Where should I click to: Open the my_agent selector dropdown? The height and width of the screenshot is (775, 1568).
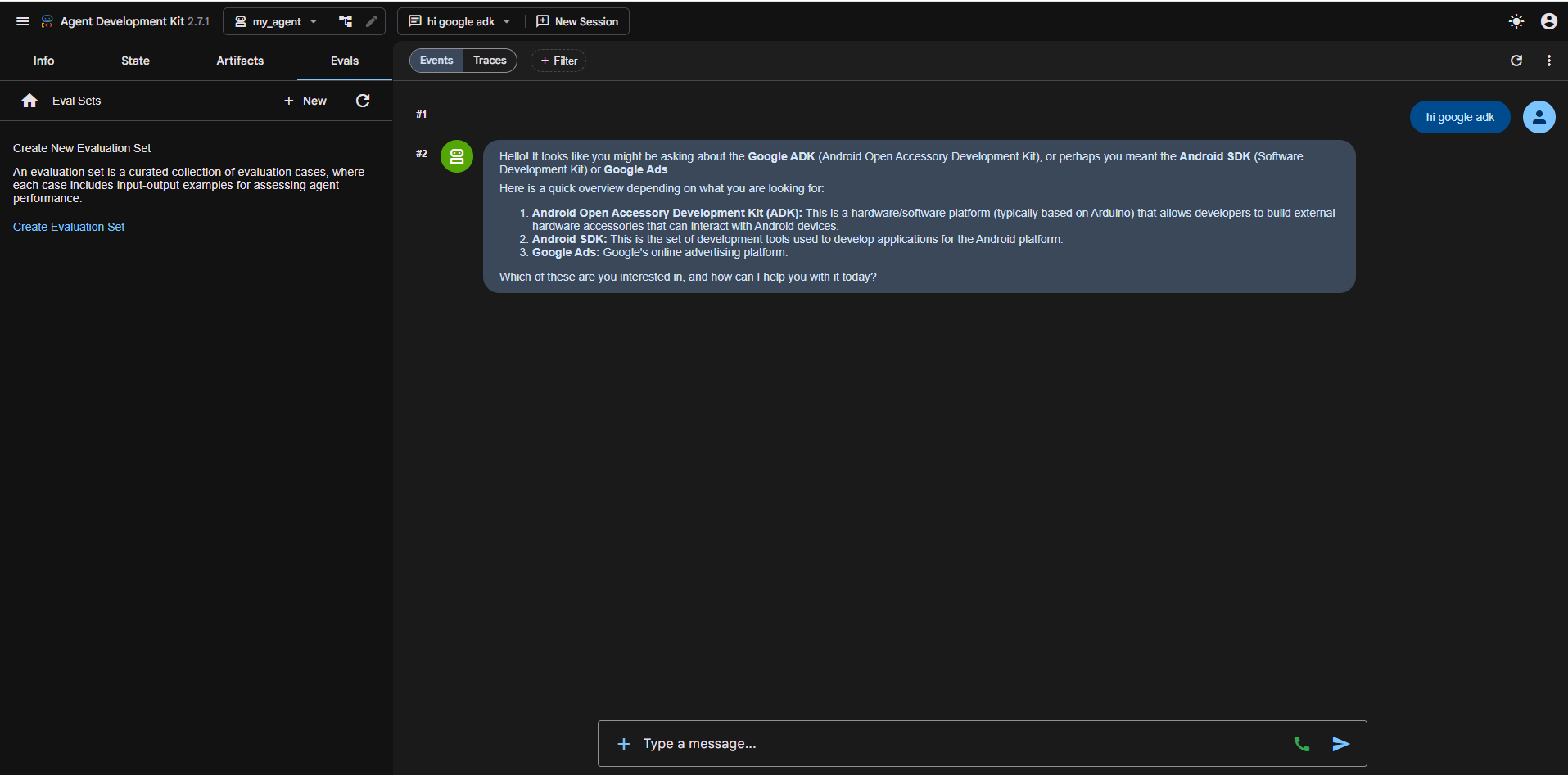[277, 21]
